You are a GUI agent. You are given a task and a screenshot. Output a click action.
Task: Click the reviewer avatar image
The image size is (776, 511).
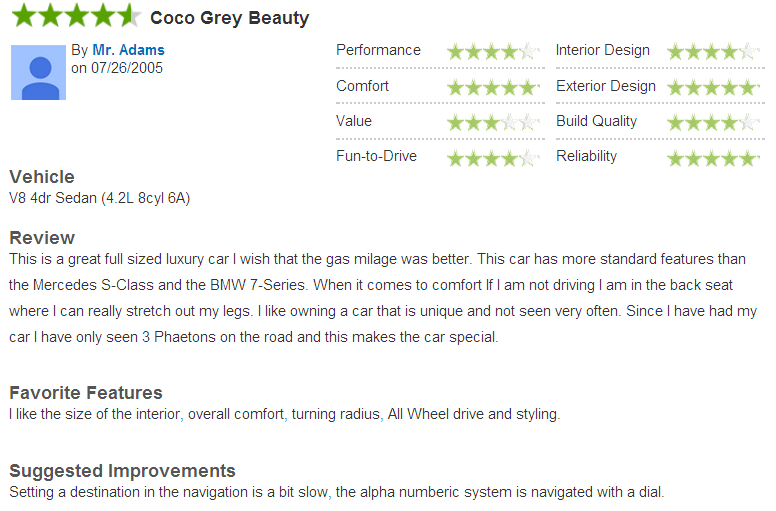click(39, 72)
